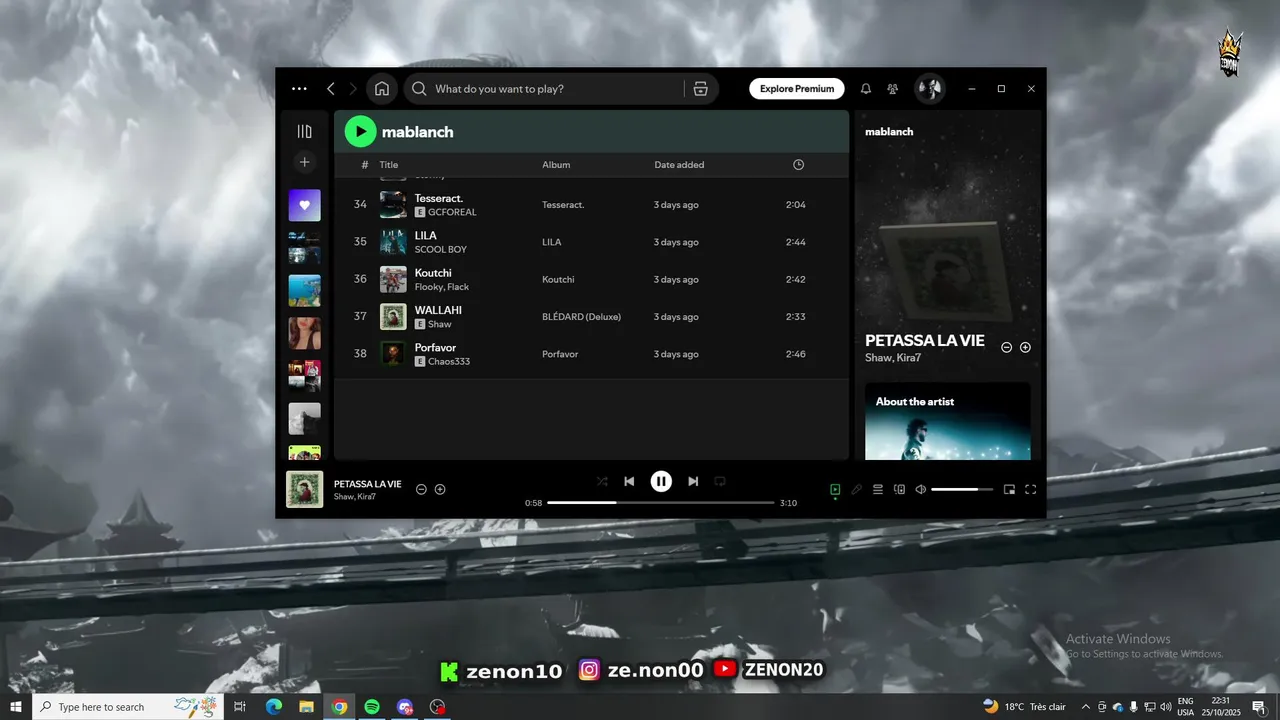Select track 'Porfavor' title
Screen dimensions: 1280x720
coord(435,348)
